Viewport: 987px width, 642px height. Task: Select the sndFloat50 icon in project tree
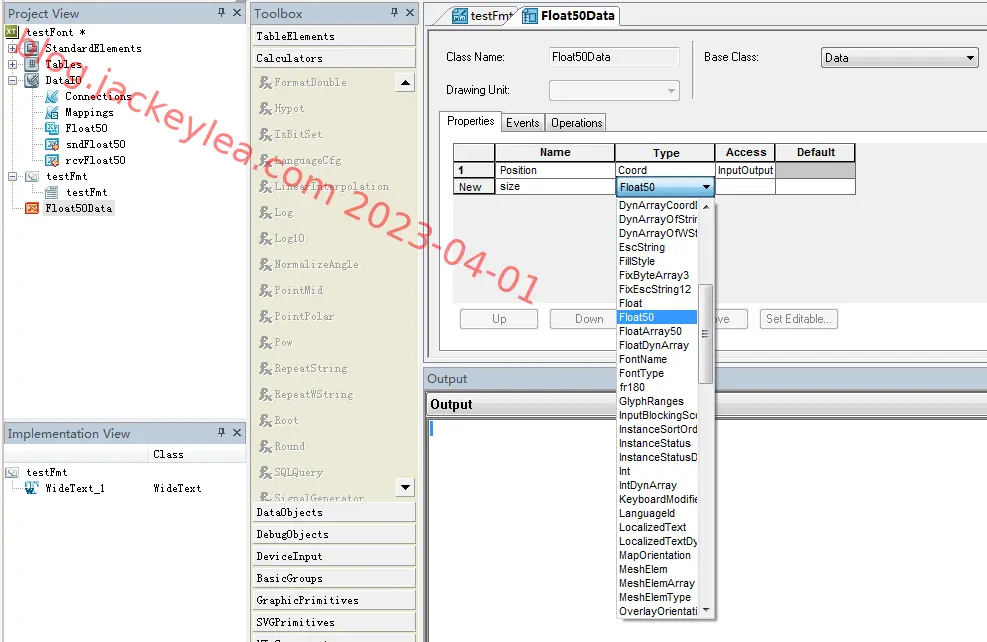pyautogui.click(x=52, y=144)
